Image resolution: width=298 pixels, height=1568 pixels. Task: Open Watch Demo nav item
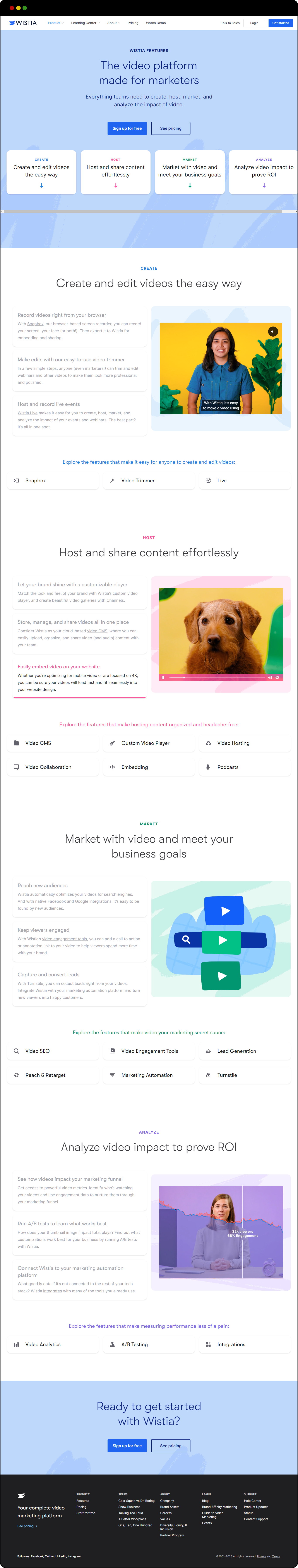156,23
